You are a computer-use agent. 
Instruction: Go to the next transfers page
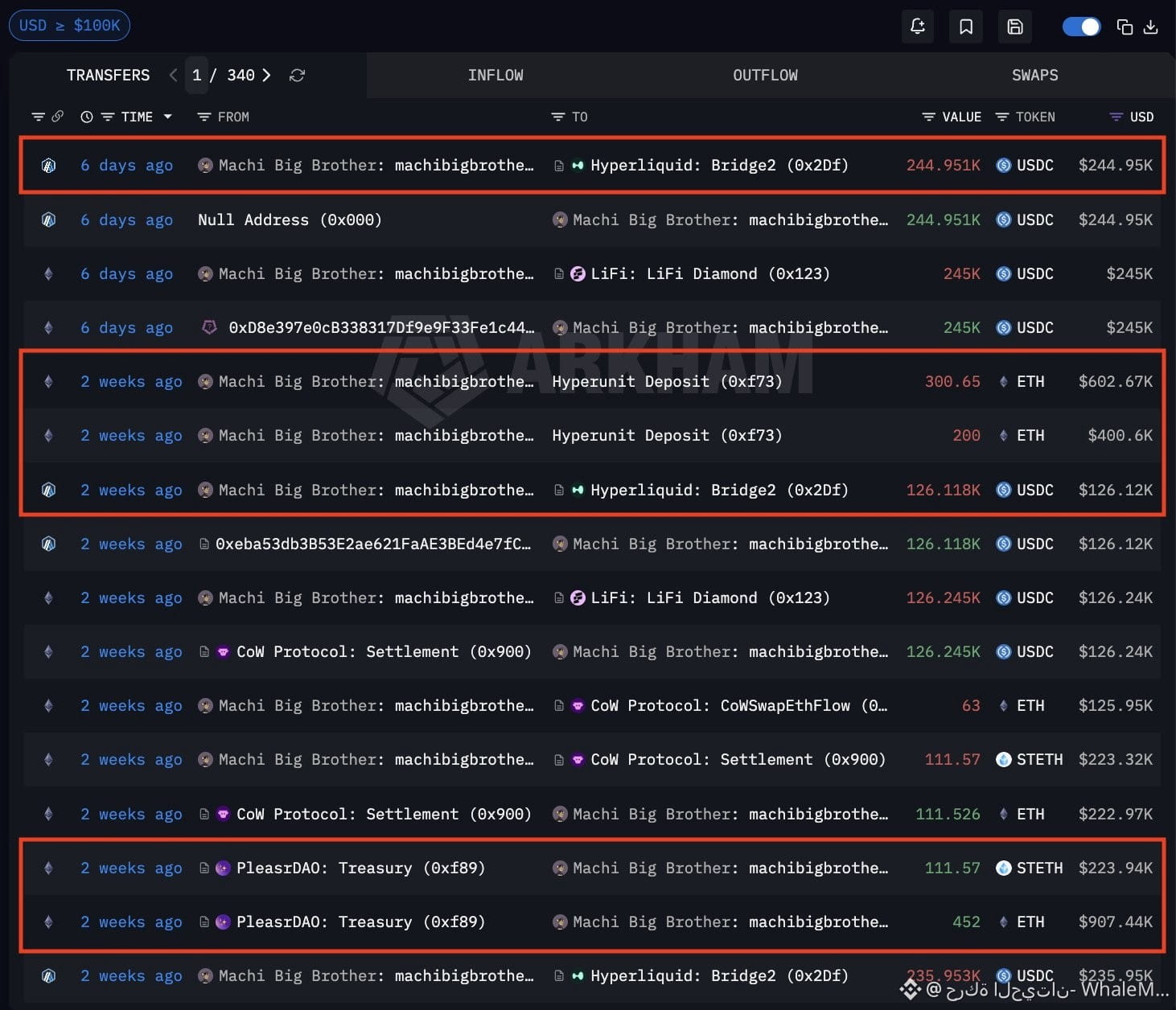point(266,75)
